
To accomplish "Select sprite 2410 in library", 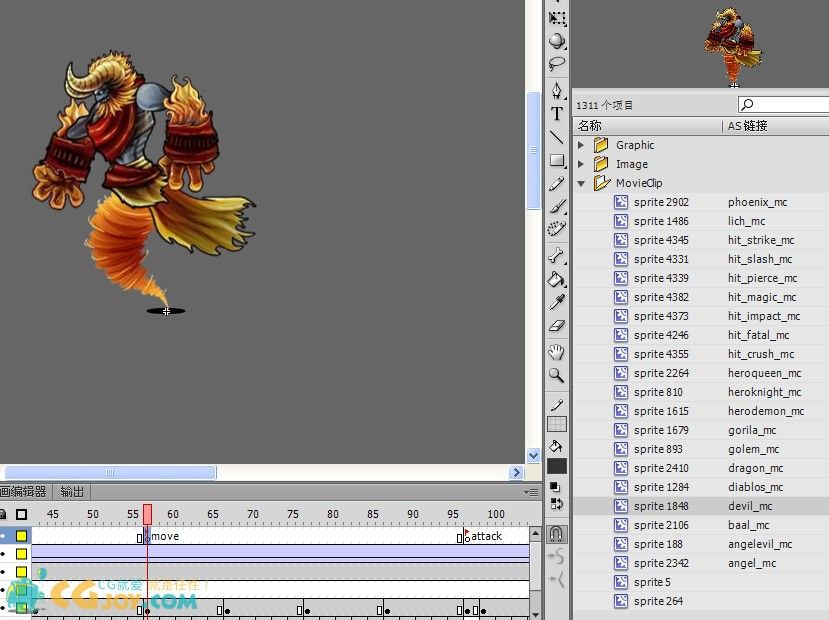I will (701, 468).
